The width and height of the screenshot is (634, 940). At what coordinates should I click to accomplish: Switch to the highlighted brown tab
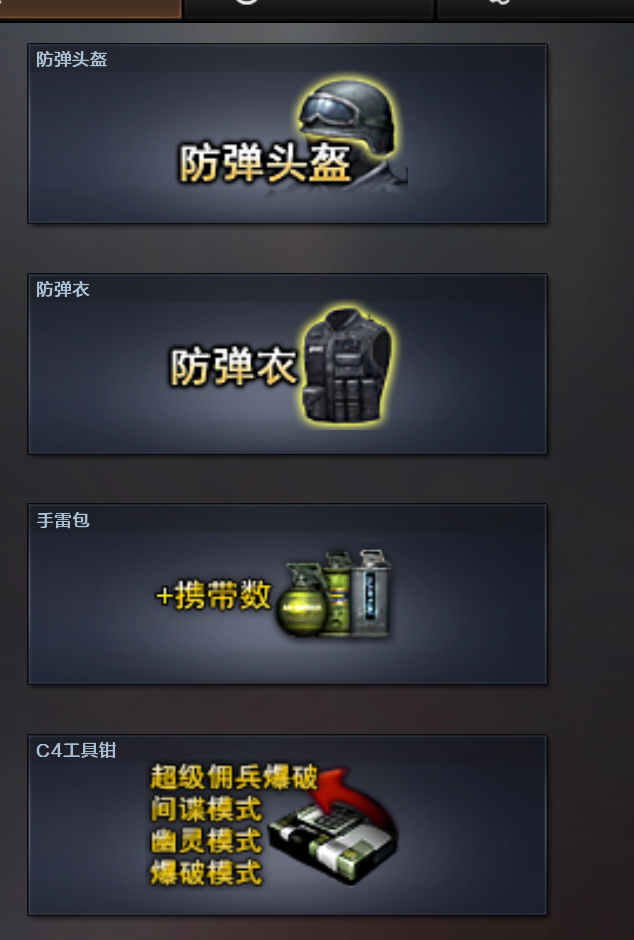click(90, 9)
